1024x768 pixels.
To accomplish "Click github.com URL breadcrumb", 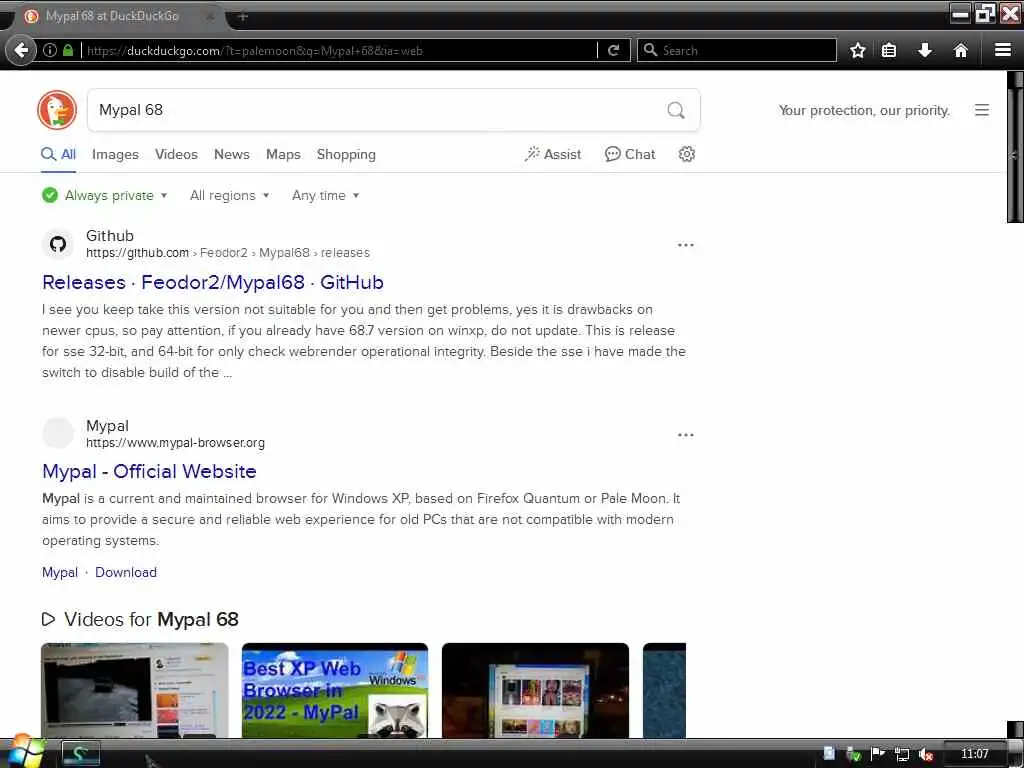I will pyautogui.click(x=137, y=253).
